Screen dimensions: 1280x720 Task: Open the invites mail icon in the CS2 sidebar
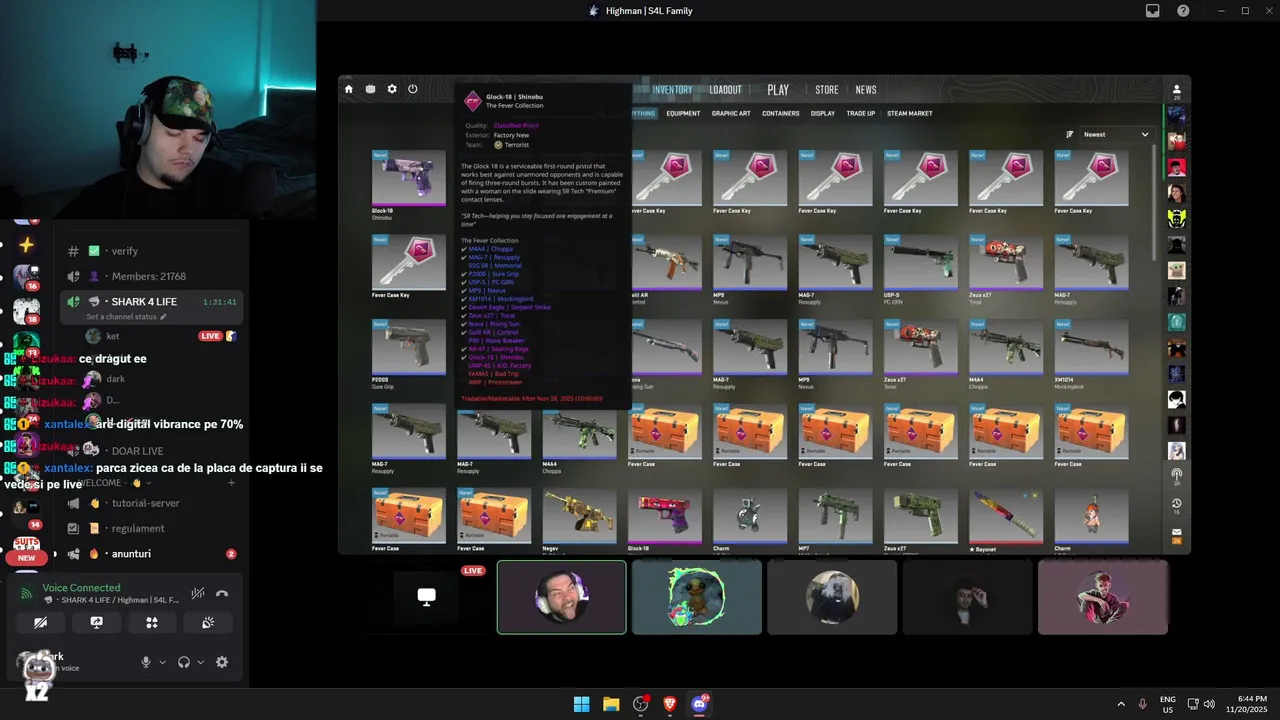click(x=1177, y=534)
